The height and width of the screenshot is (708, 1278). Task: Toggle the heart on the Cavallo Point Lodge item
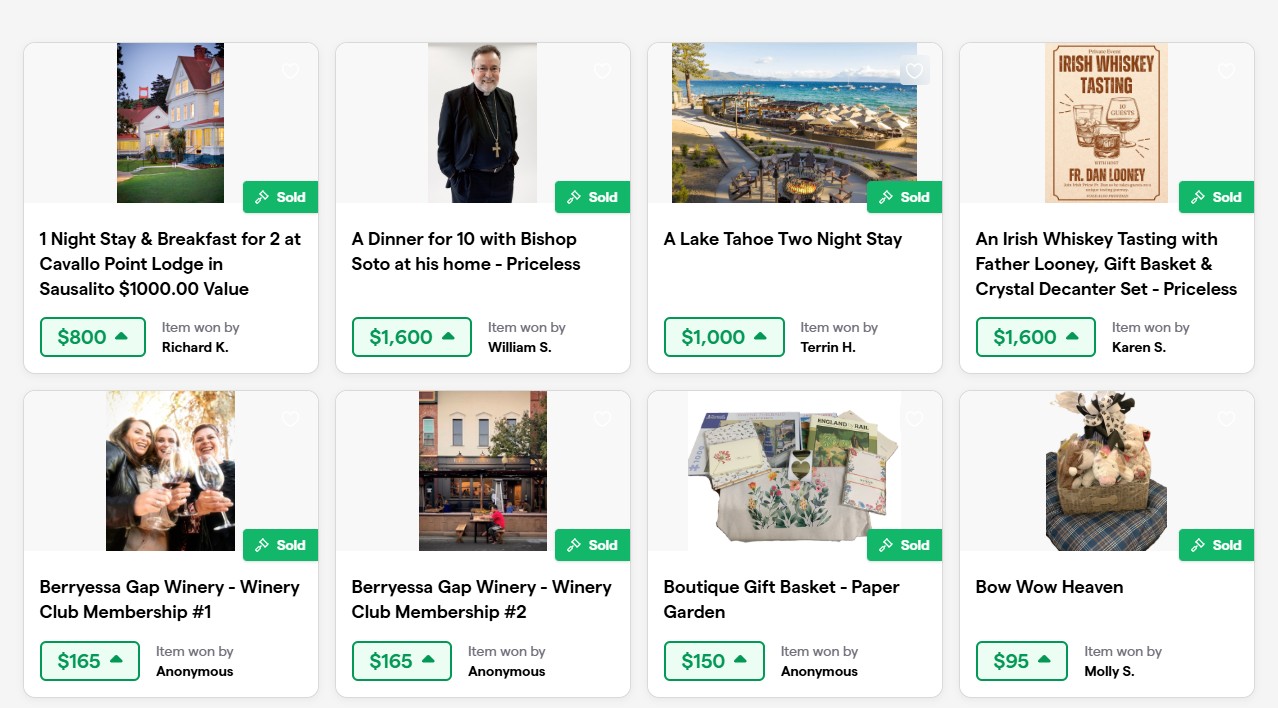point(290,71)
